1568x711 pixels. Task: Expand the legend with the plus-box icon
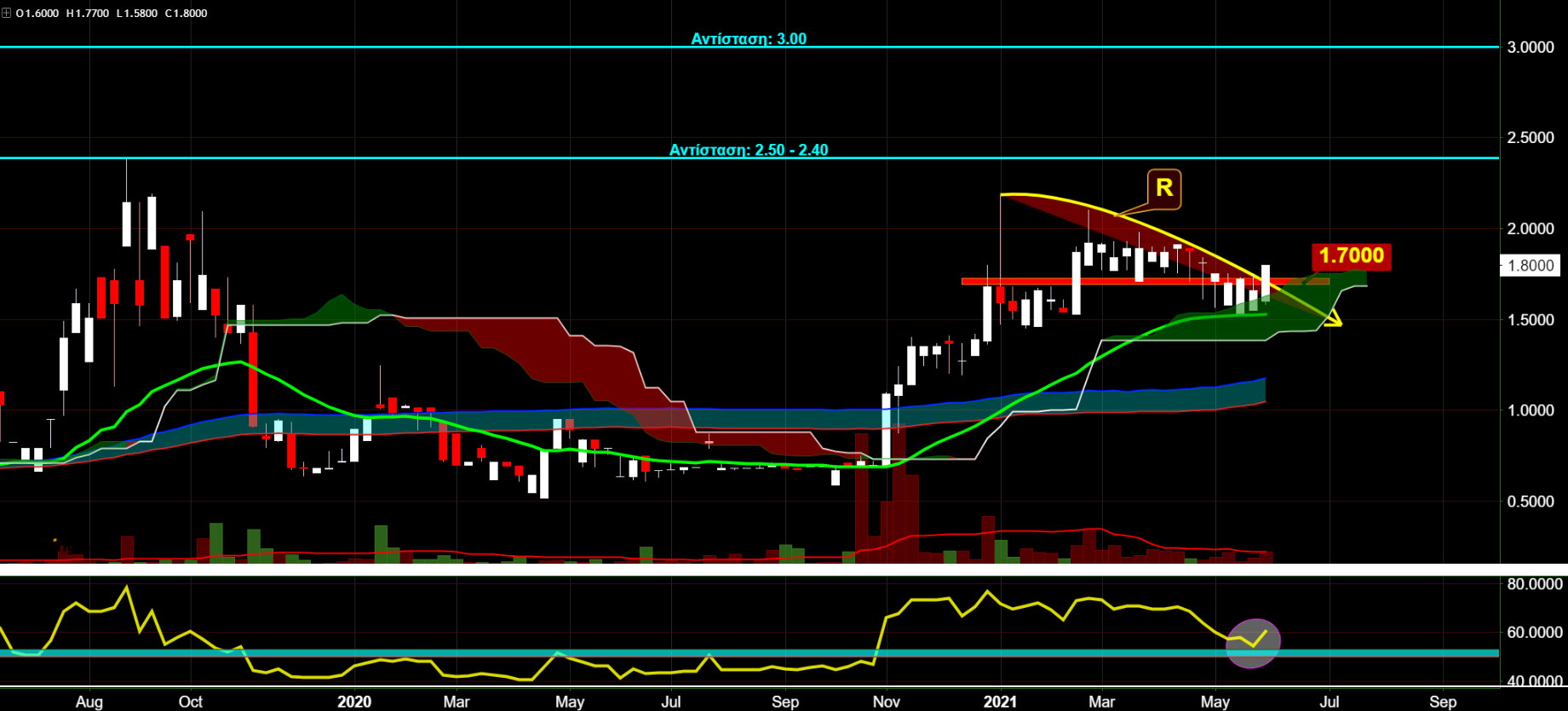click(7, 13)
